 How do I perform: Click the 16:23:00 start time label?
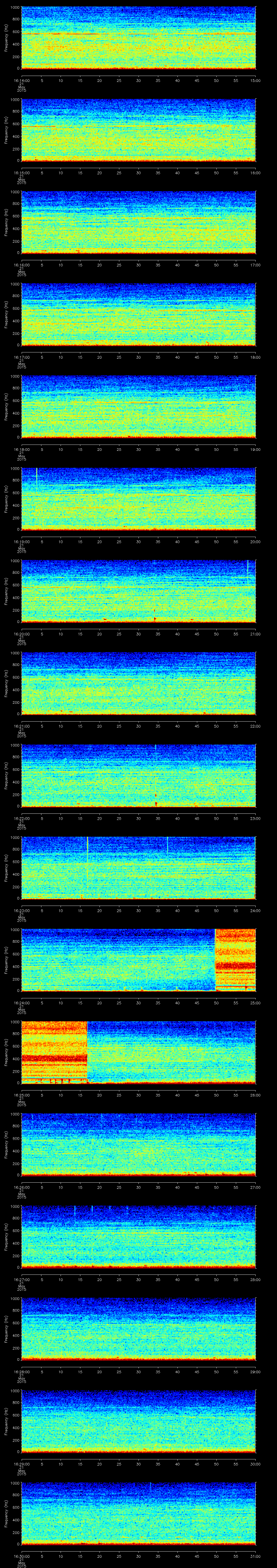(x=21, y=910)
